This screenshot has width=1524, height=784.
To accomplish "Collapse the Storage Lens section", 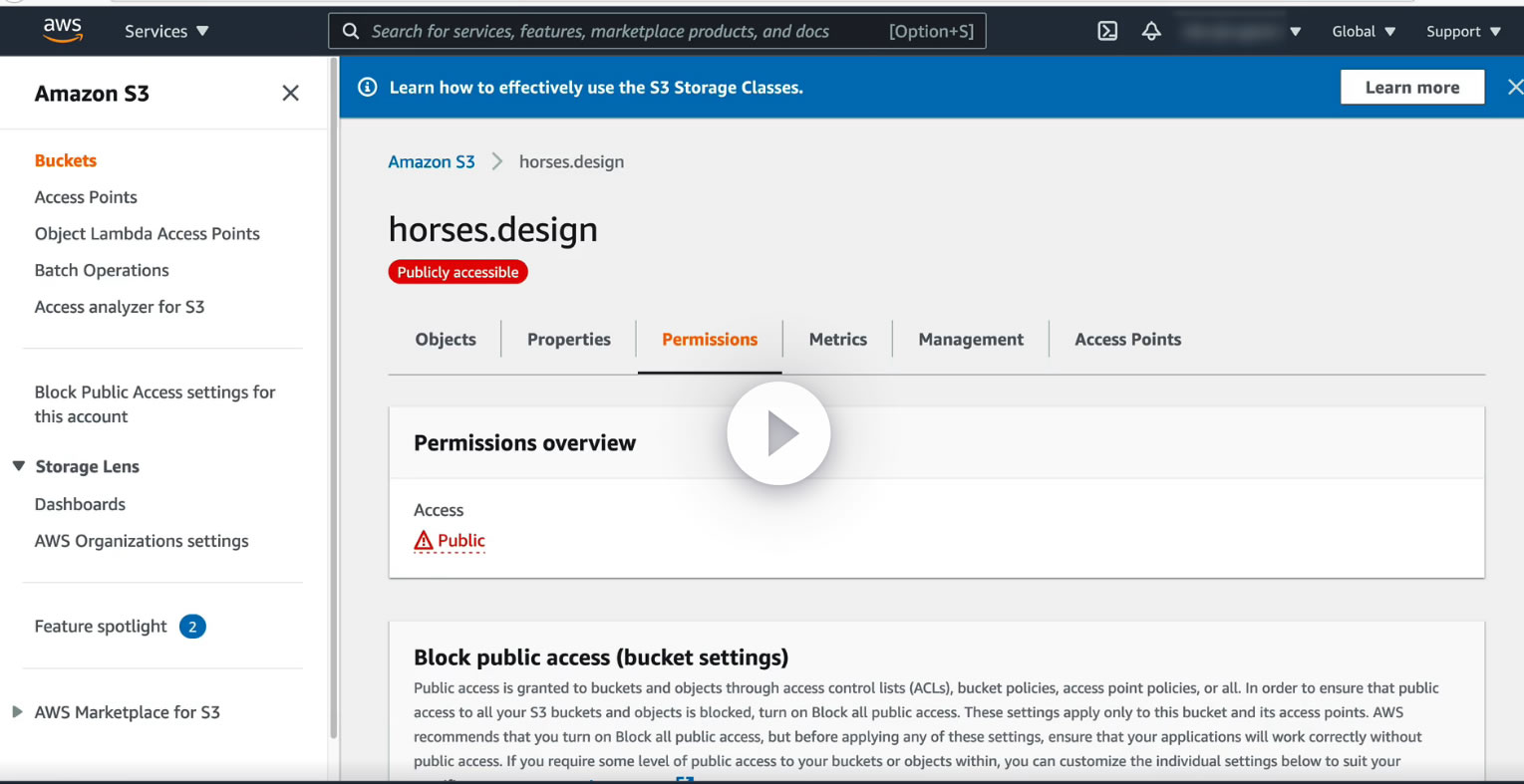I will 19,466.
